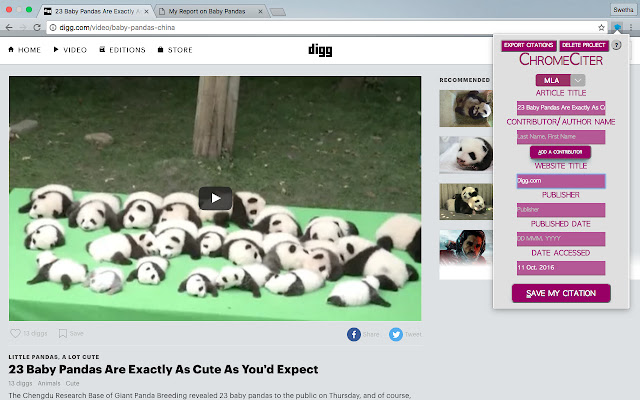This screenshot has width=640, height=400.
Task: Click the Export Citations button
Action: pos(528,45)
